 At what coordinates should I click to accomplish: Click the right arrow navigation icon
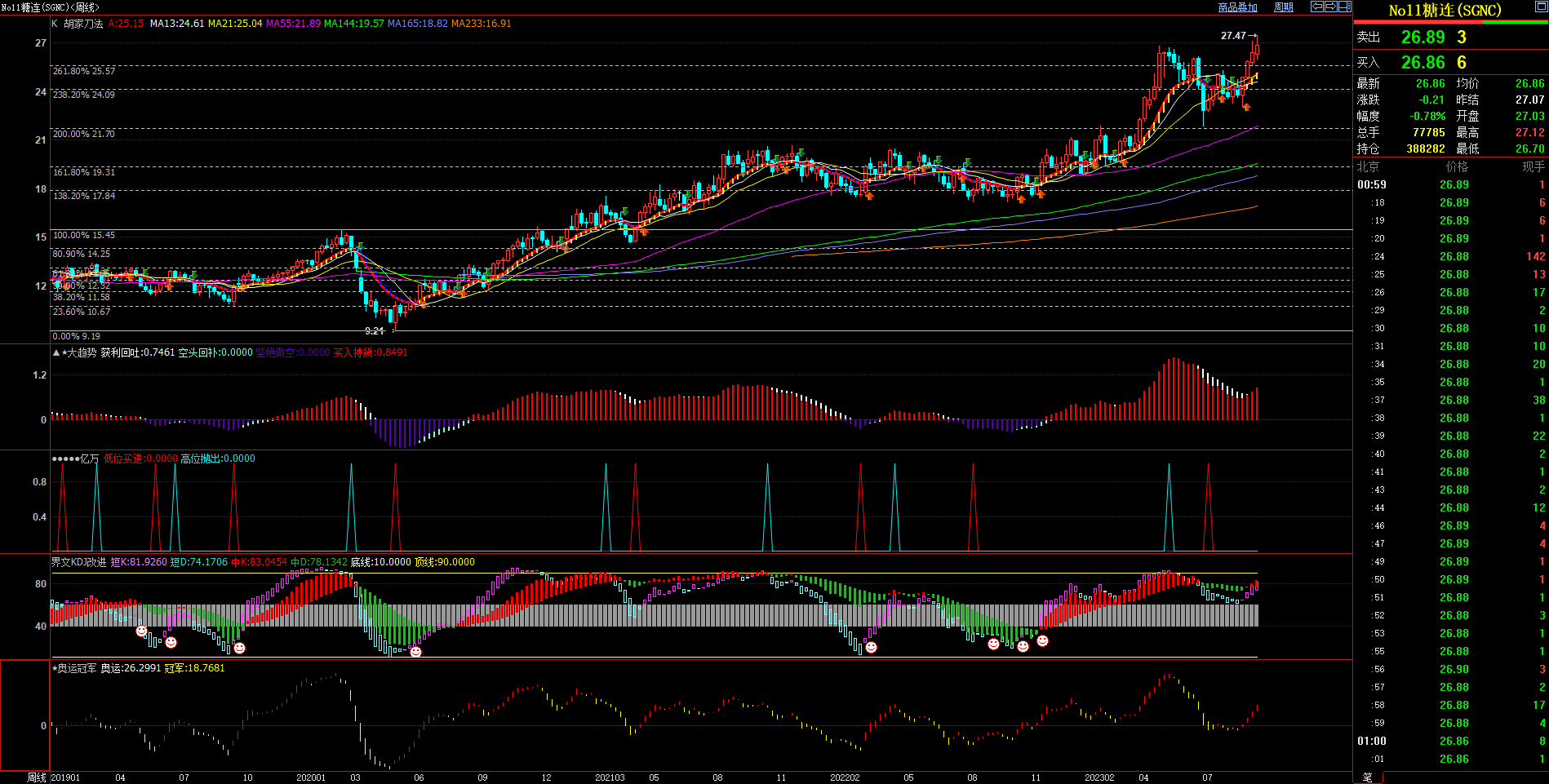[x=1330, y=7]
